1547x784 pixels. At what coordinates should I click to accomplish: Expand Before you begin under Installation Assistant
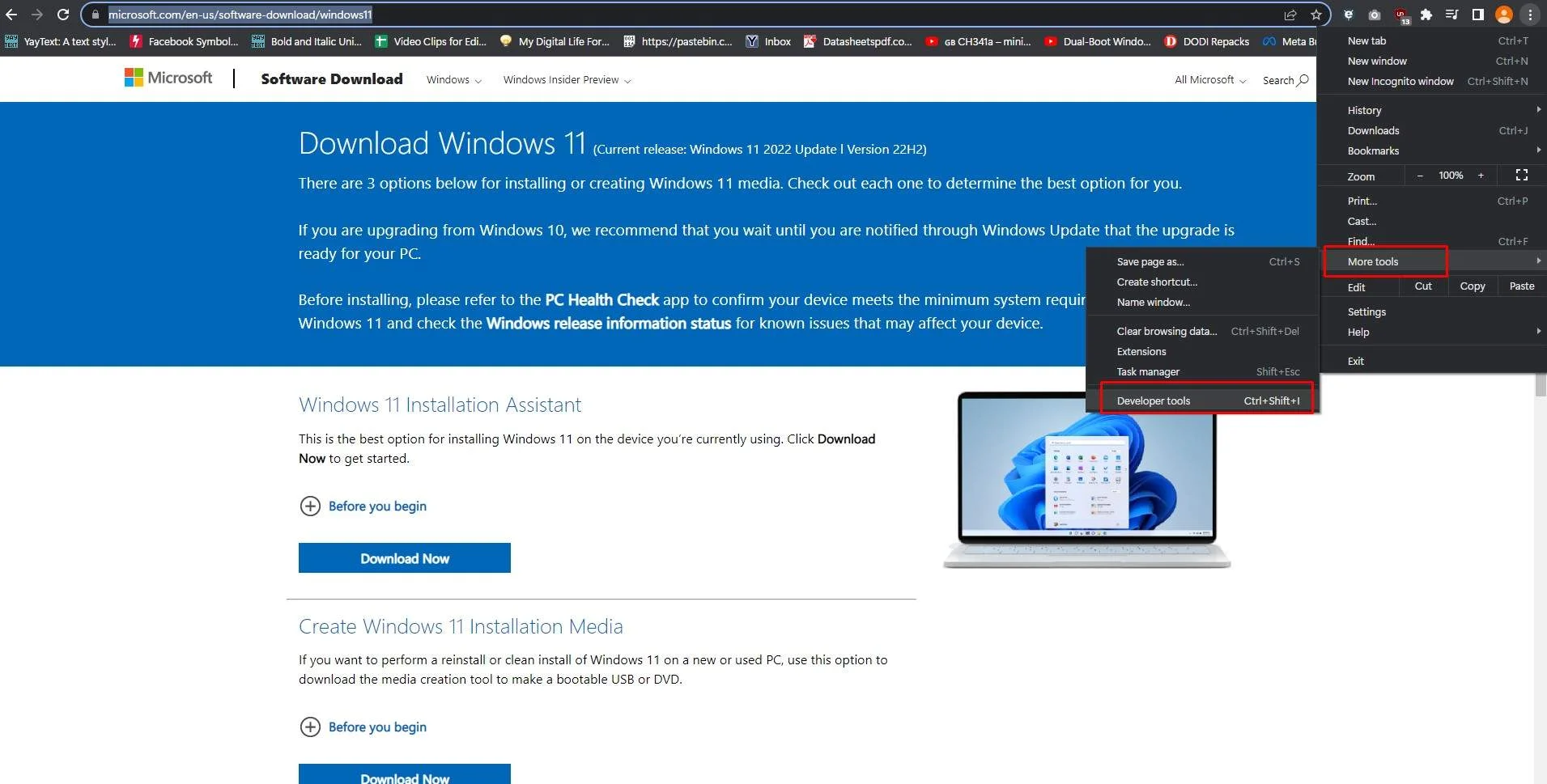click(x=363, y=506)
